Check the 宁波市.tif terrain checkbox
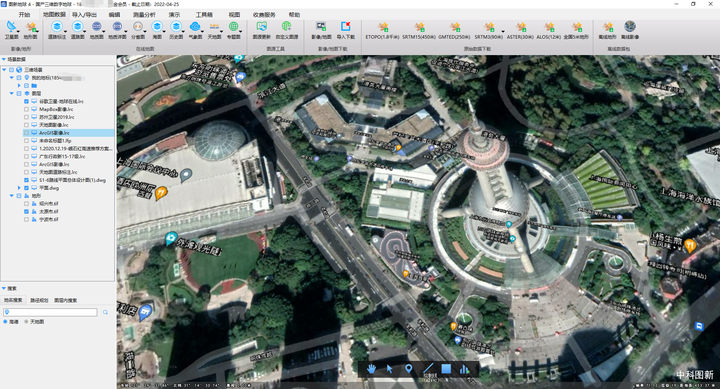This screenshot has width=720, height=389. [26, 220]
